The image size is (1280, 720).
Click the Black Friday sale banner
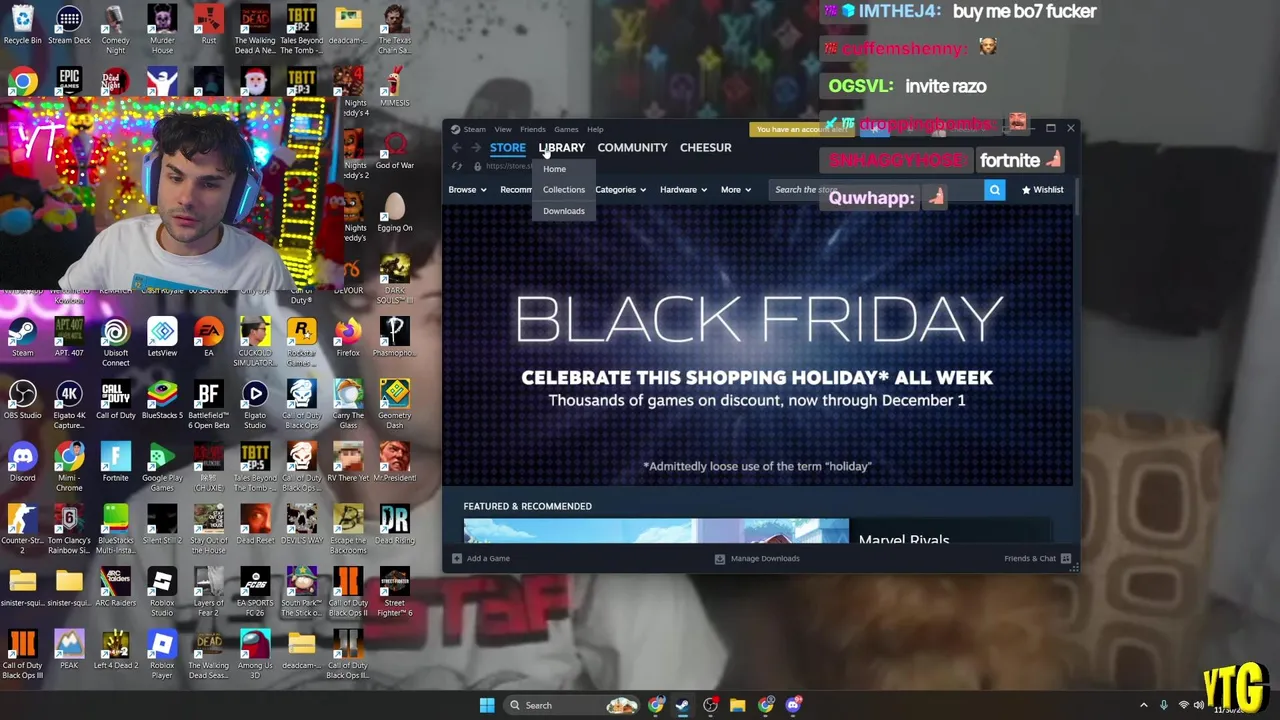[x=757, y=345]
